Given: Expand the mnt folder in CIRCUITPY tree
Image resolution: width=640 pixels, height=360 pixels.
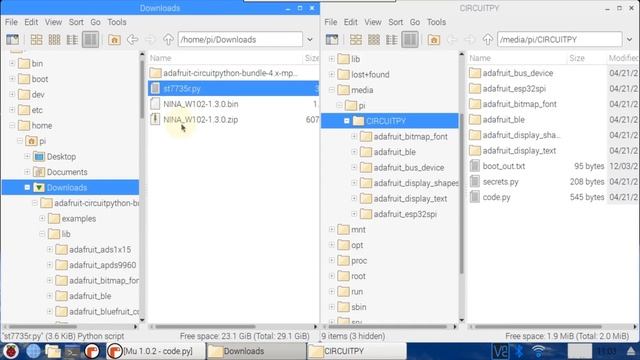Looking at the screenshot, I should pyautogui.click(x=332, y=229).
